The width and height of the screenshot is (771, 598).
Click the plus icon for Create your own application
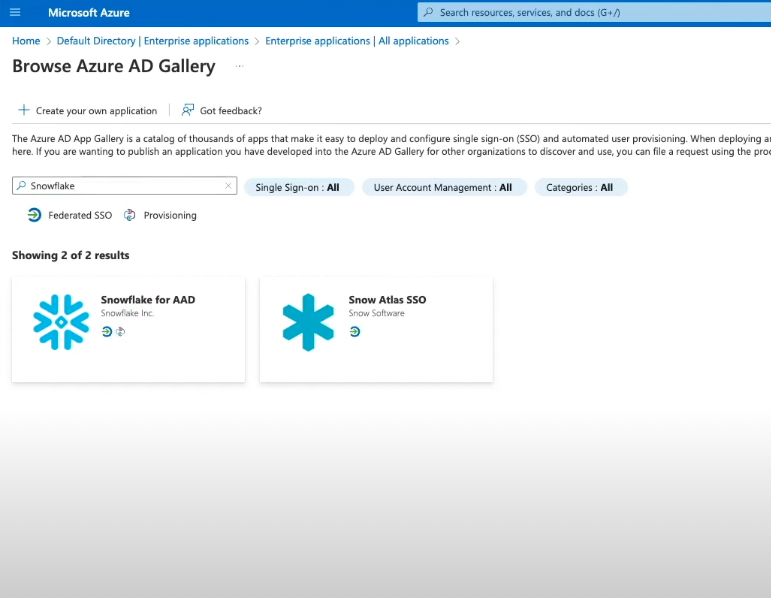coord(24,110)
